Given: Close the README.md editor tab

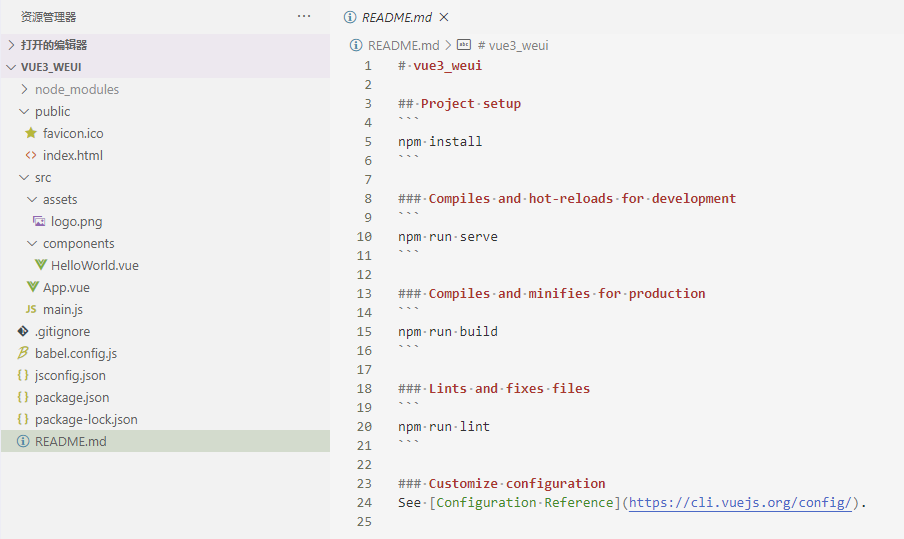Looking at the screenshot, I should pyautogui.click(x=444, y=17).
